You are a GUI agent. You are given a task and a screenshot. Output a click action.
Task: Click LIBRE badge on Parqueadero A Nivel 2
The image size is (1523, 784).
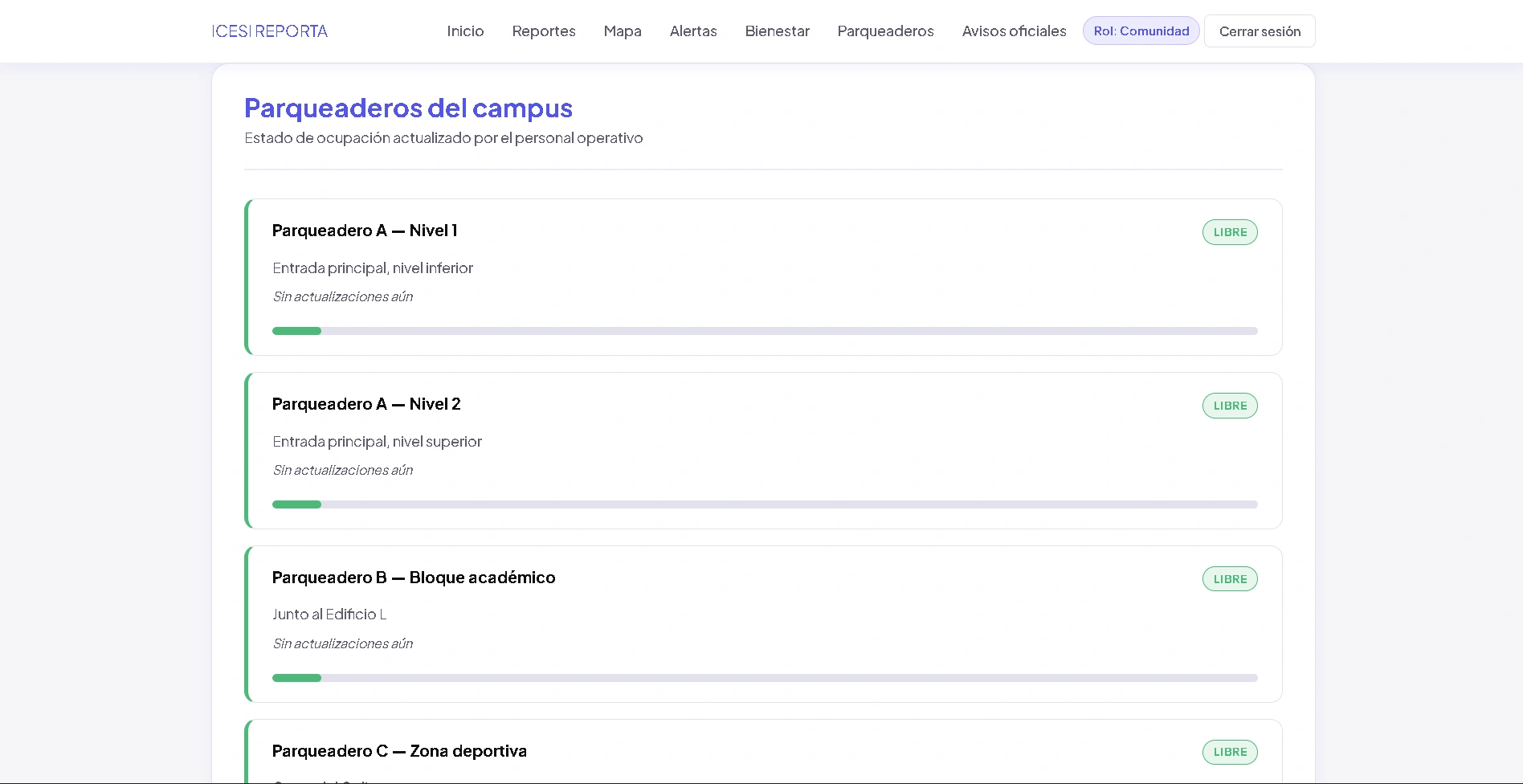pos(1230,406)
